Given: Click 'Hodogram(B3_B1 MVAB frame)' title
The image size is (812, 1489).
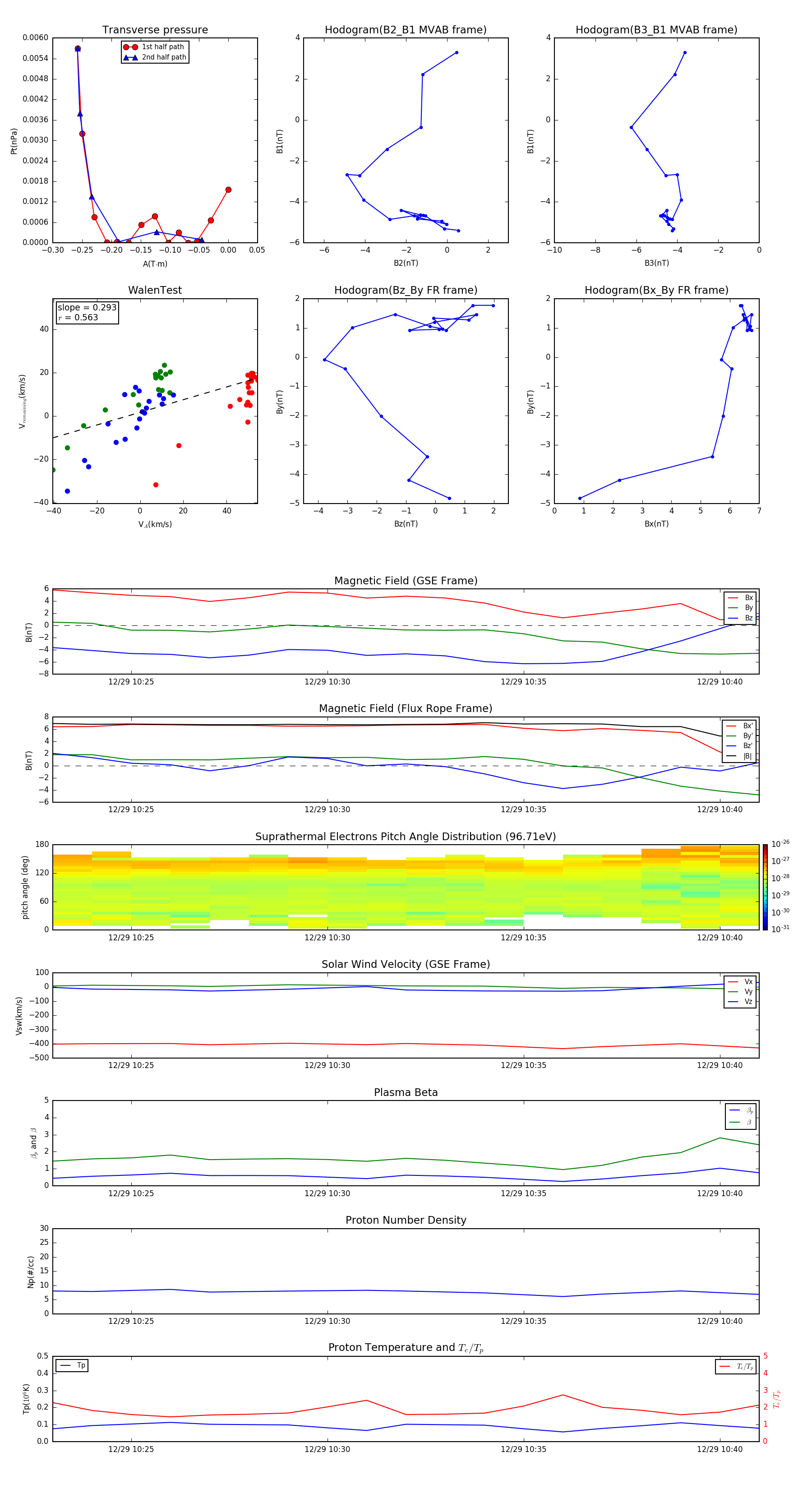Looking at the screenshot, I should tap(656, 30).
